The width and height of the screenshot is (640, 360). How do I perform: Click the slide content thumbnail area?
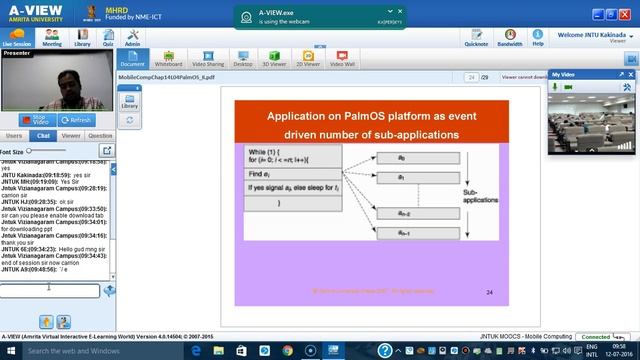[371, 203]
